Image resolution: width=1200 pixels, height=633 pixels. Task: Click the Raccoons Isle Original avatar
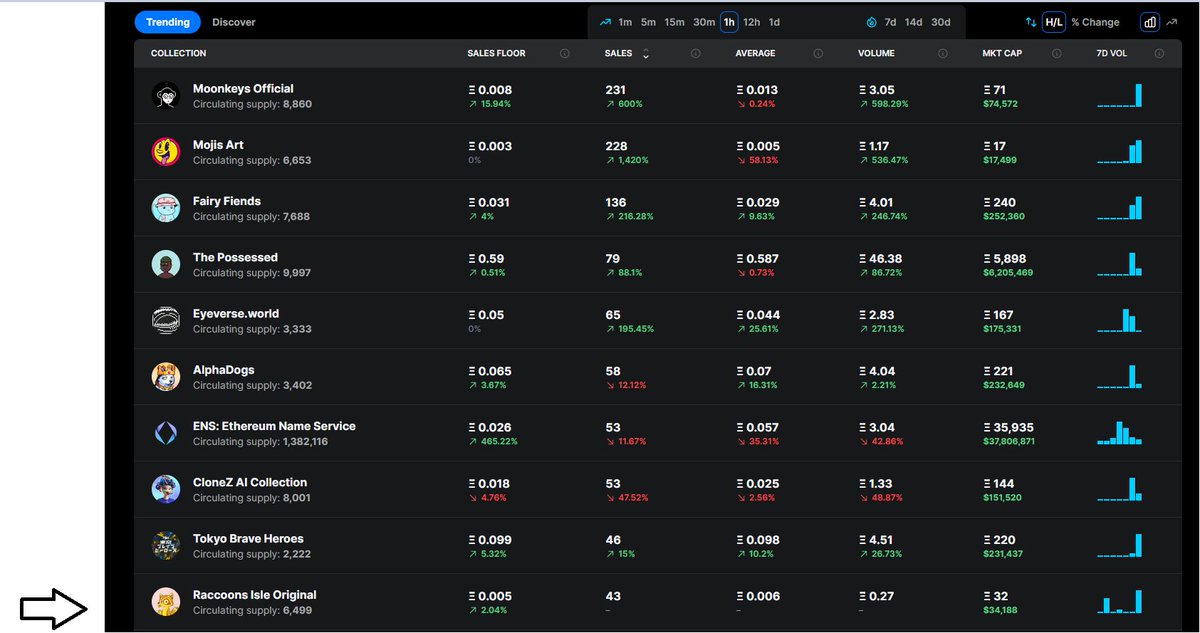[x=165, y=602]
